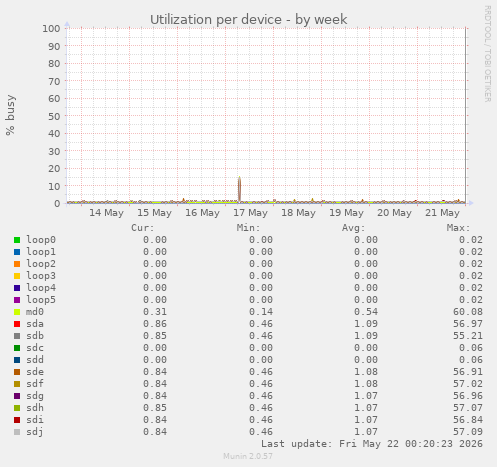
Task: Click the 'sdj' legend label
Action: (35, 432)
